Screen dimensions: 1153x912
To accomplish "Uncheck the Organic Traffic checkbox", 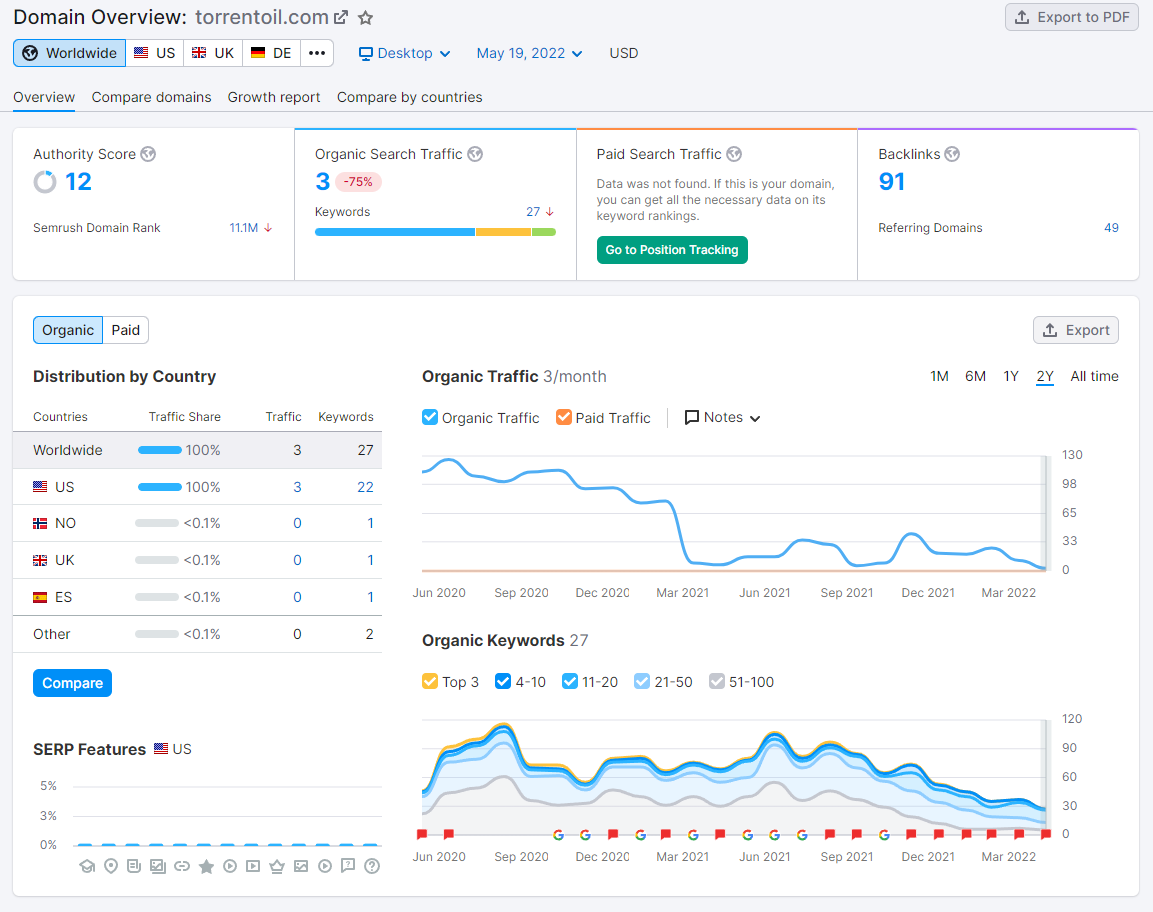I will point(430,417).
